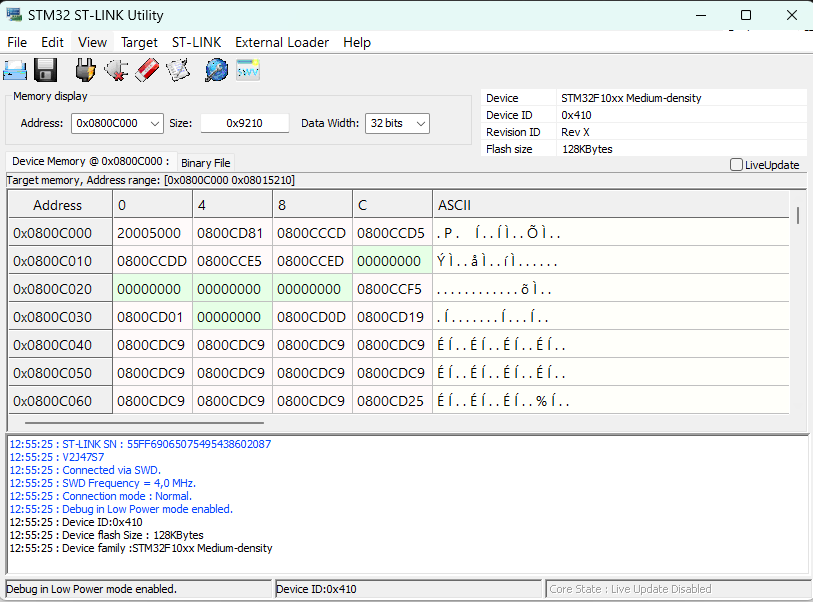Click the ST-LINK Utility app title icon
This screenshot has height=602, width=813.
coord(14,15)
